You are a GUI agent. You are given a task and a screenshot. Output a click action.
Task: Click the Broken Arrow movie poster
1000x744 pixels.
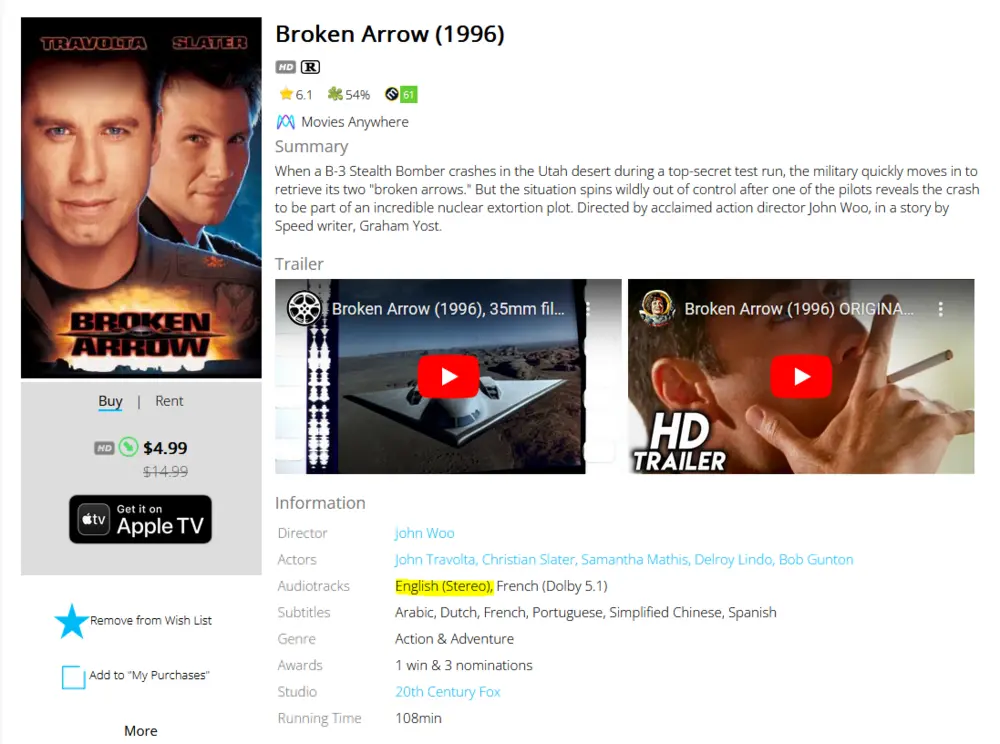coord(141,198)
